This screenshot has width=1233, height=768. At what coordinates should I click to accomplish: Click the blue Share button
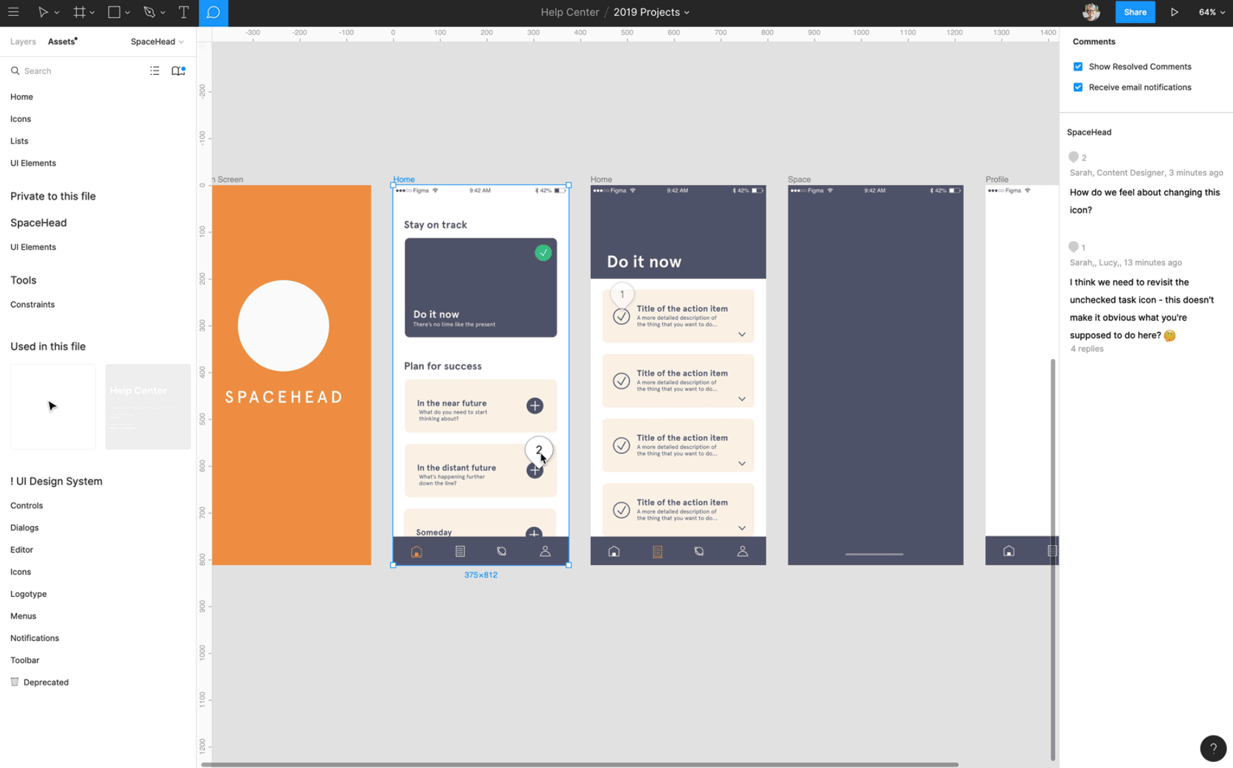click(1135, 12)
